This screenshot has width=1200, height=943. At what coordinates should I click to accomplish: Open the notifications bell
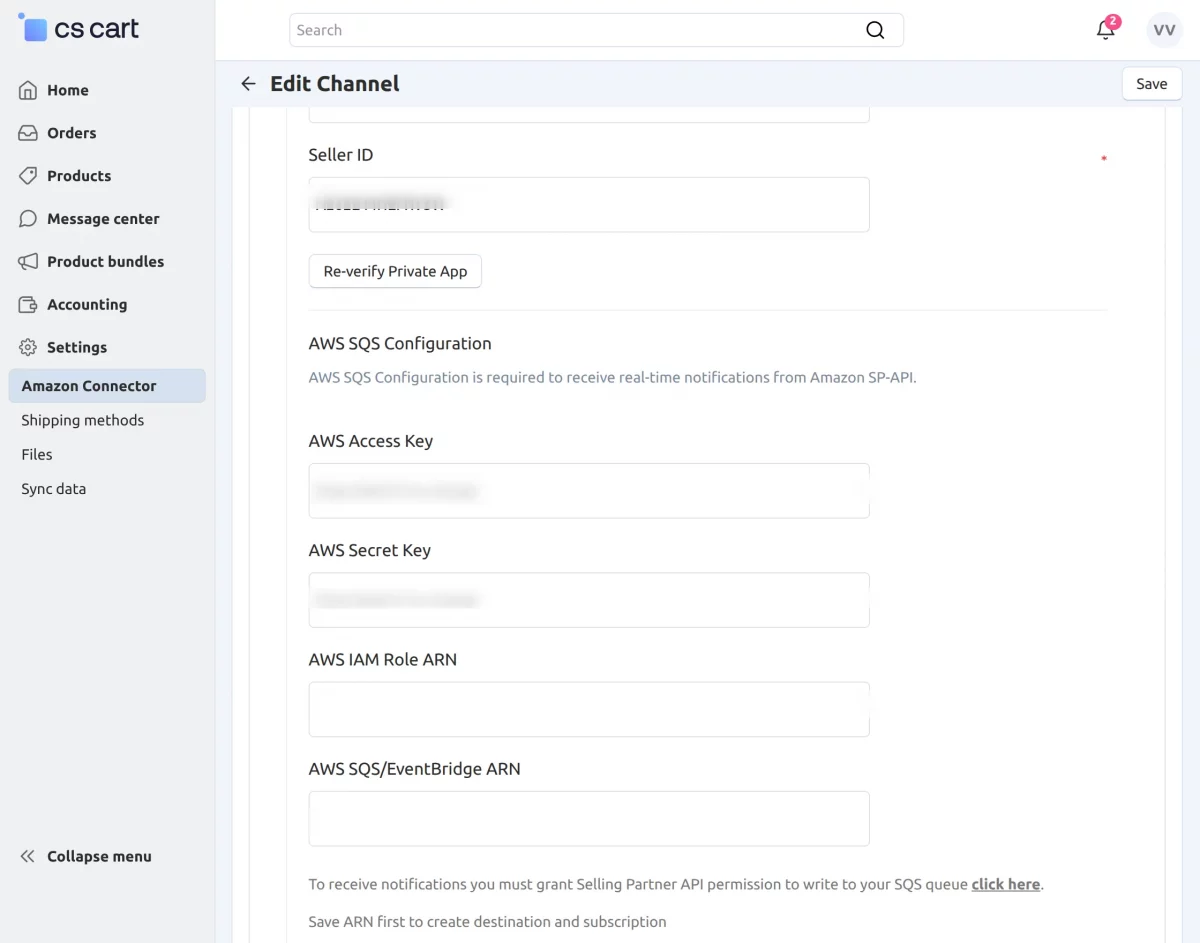1106,29
